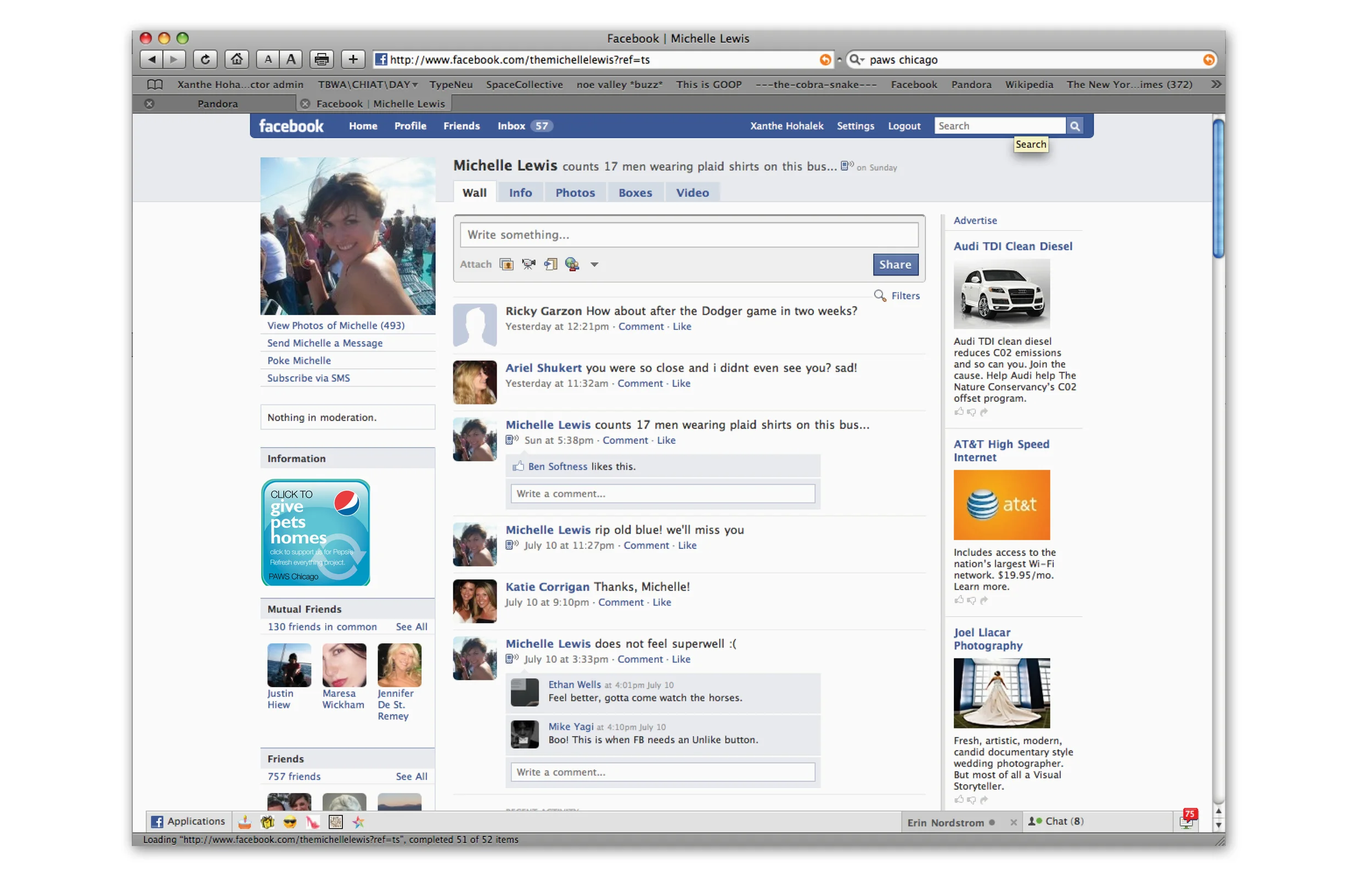Click the Facebook search magnifier button
This screenshot has height=888, width=1372.
click(1075, 126)
